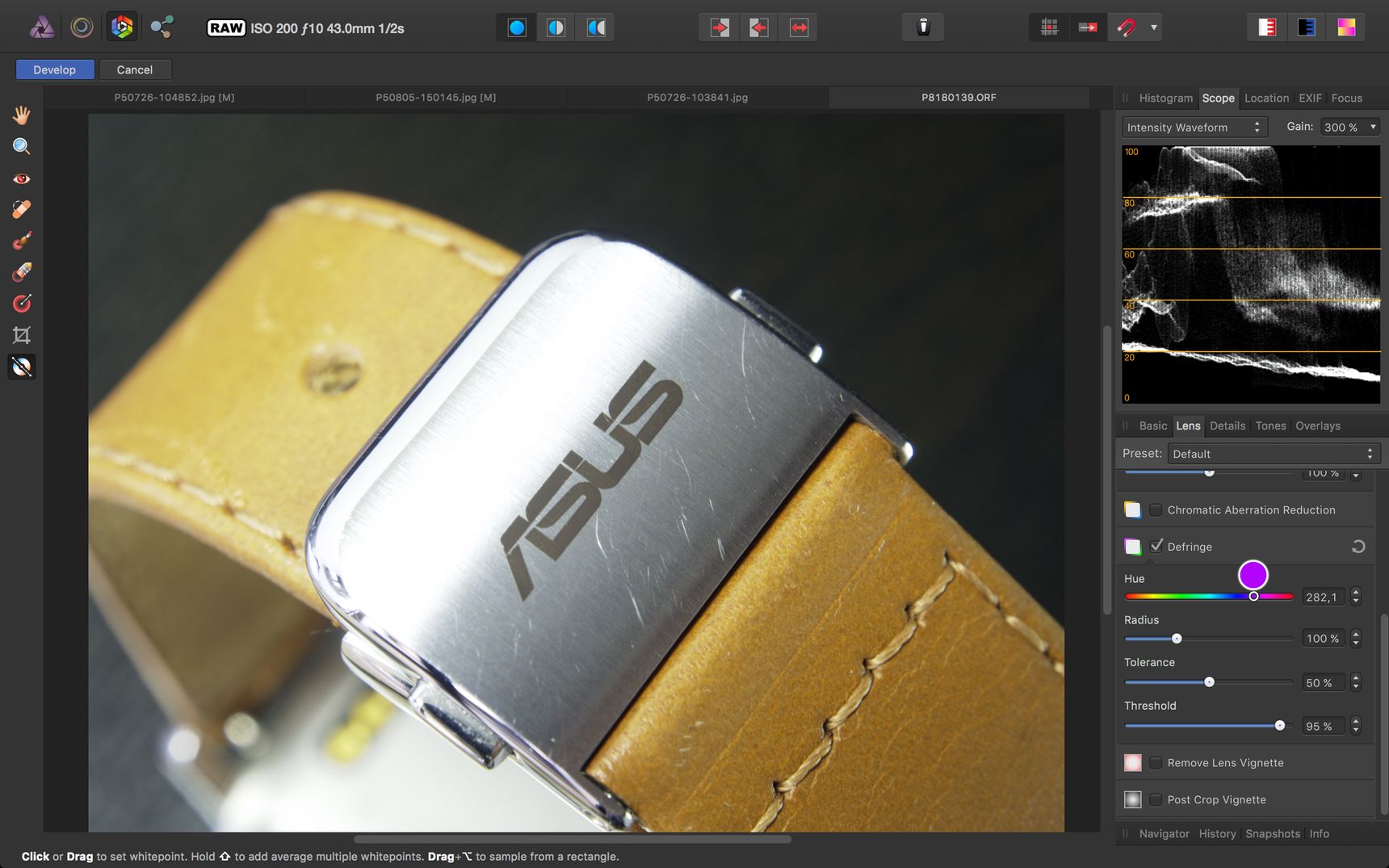Enable Remove Lens Vignette checkbox
Viewport: 1389px width, 868px height.
coord(1156,763)
